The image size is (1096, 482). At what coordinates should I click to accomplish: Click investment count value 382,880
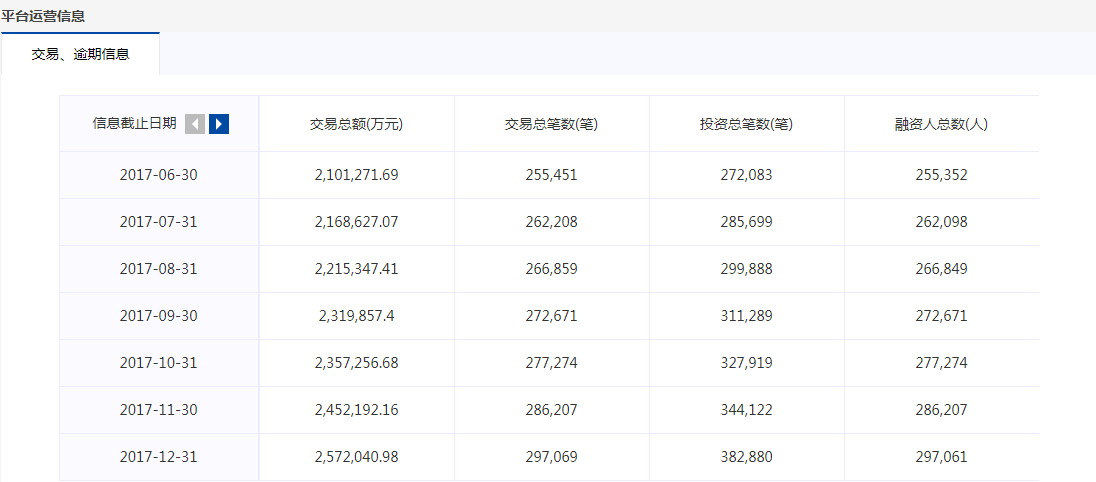746,457
